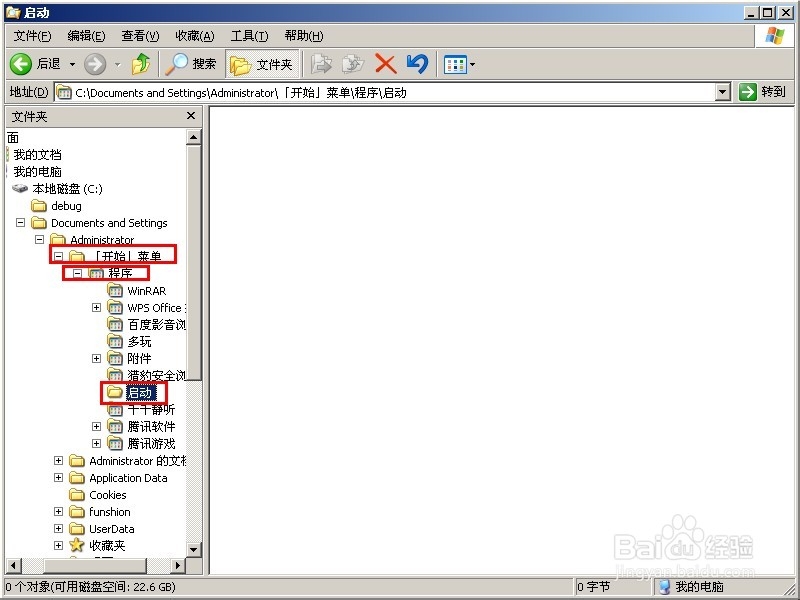Select Administrator 的文档 folder
This screenshot has height=600, width=800.
(138, 461)
